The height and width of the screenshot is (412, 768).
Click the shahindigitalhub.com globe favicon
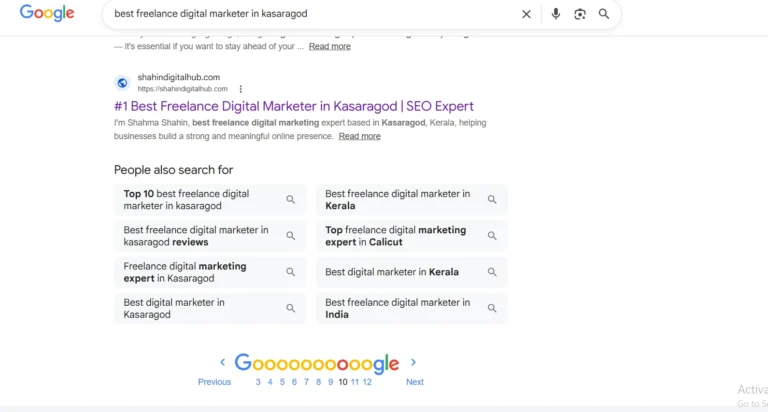pos(122,83)
